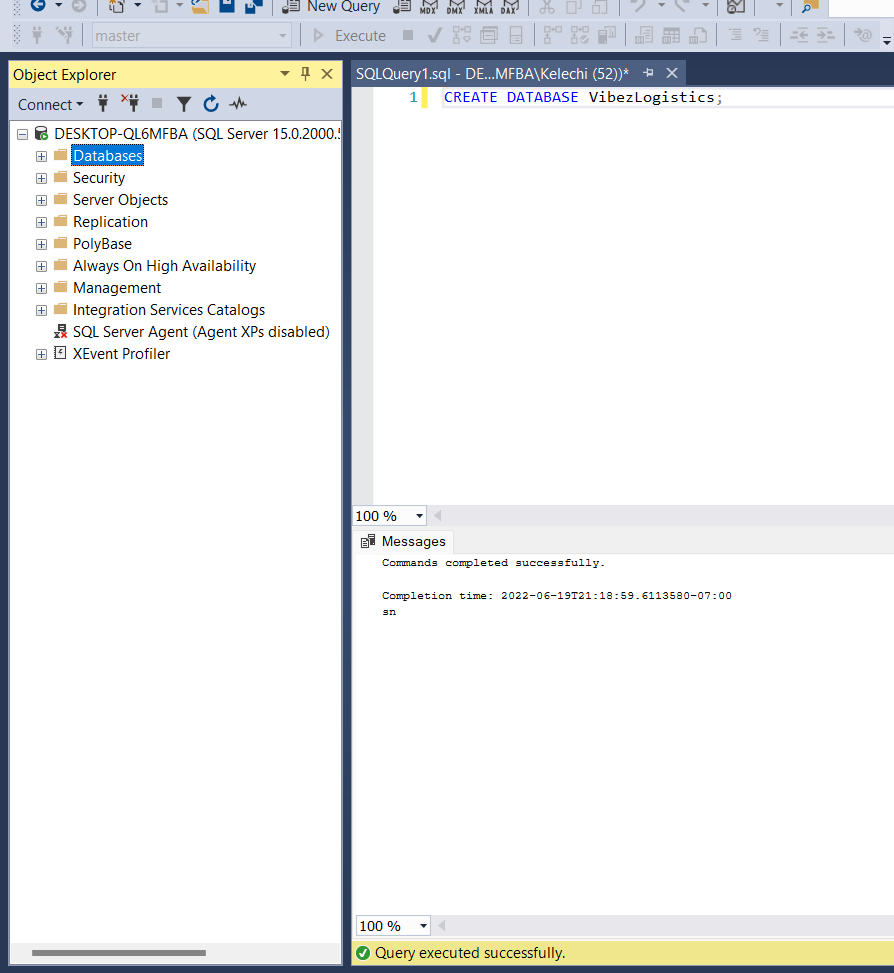Open the Connect dropdown in Object Explorer

[50, 104]
